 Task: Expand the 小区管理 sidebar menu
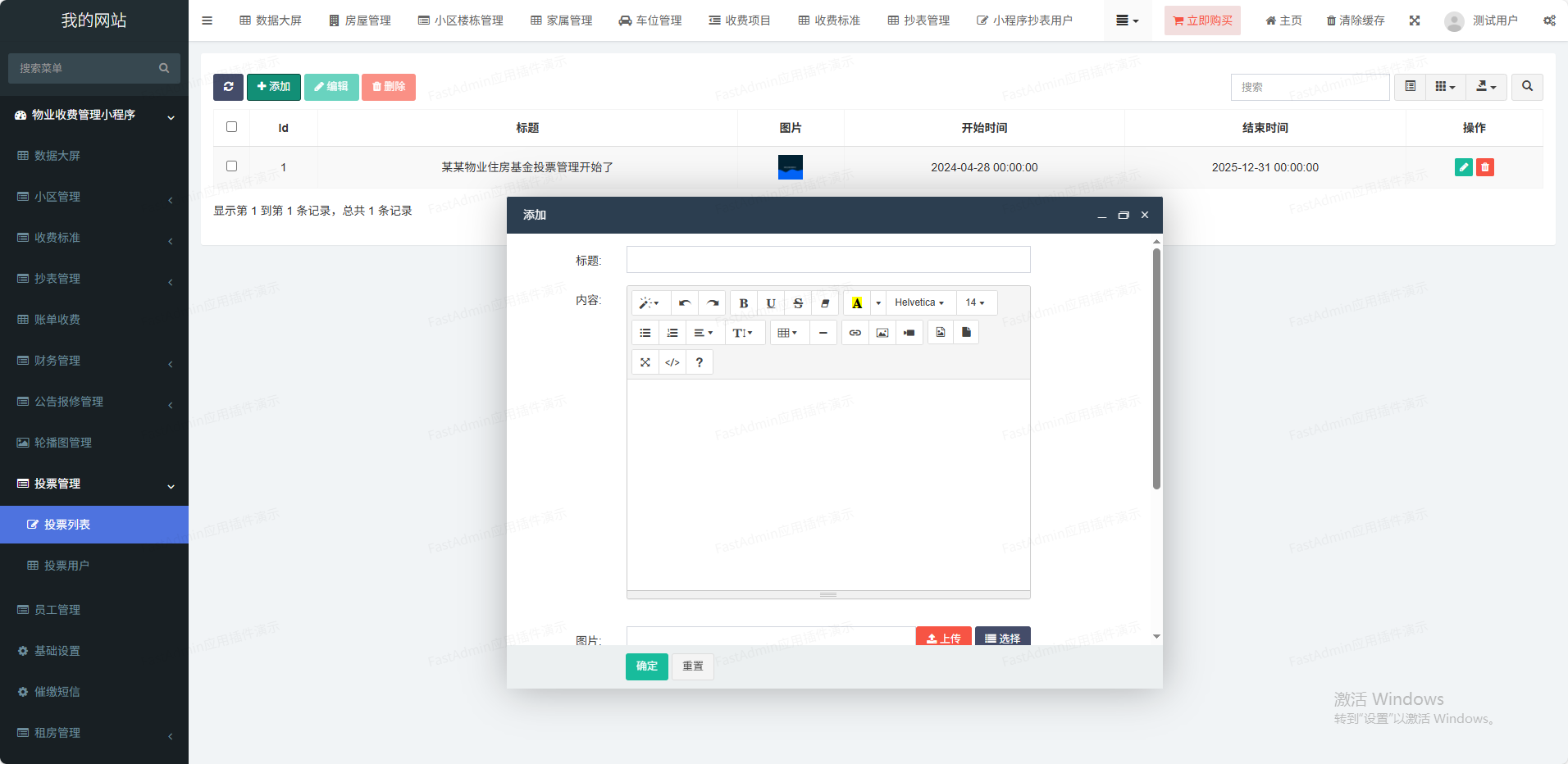point(94,197)
